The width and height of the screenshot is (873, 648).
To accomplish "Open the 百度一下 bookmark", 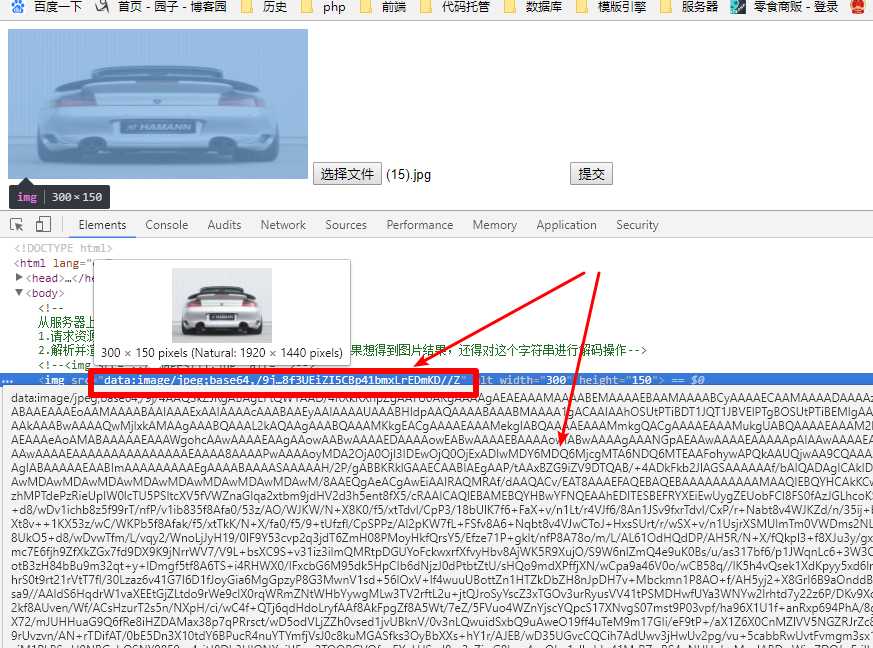I will [x=47, y=7].
